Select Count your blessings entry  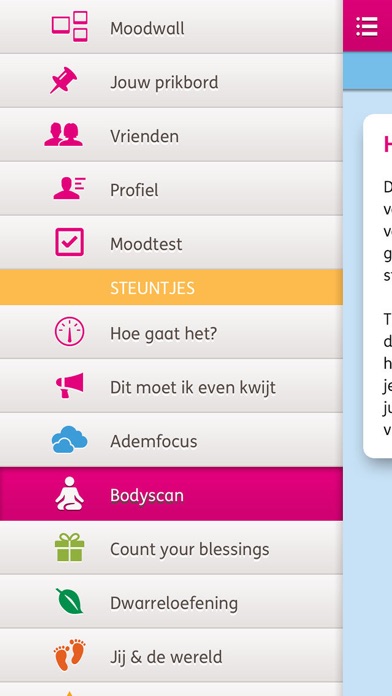coord(171,548)
